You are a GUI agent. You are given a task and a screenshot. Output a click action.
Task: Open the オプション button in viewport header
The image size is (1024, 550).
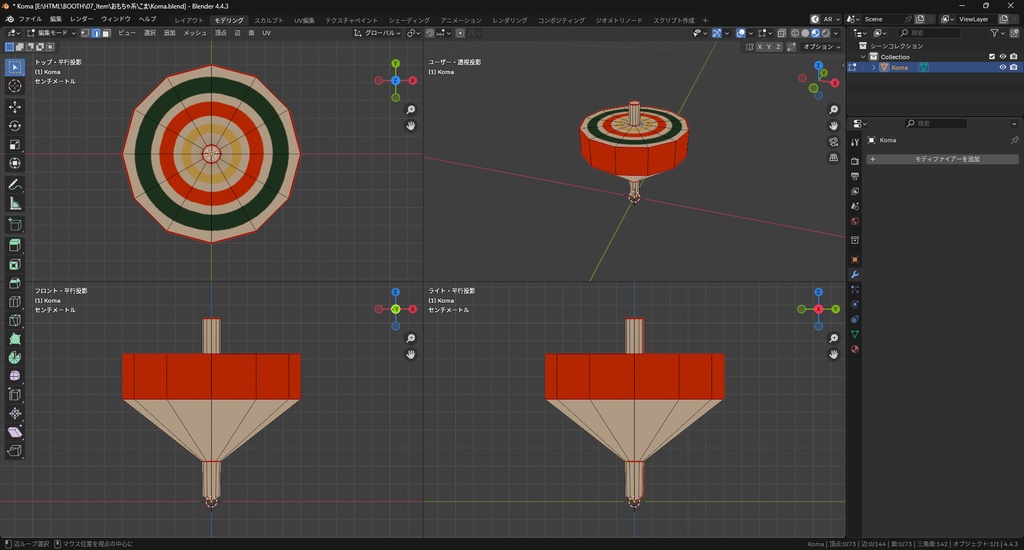tap(820, 46)
